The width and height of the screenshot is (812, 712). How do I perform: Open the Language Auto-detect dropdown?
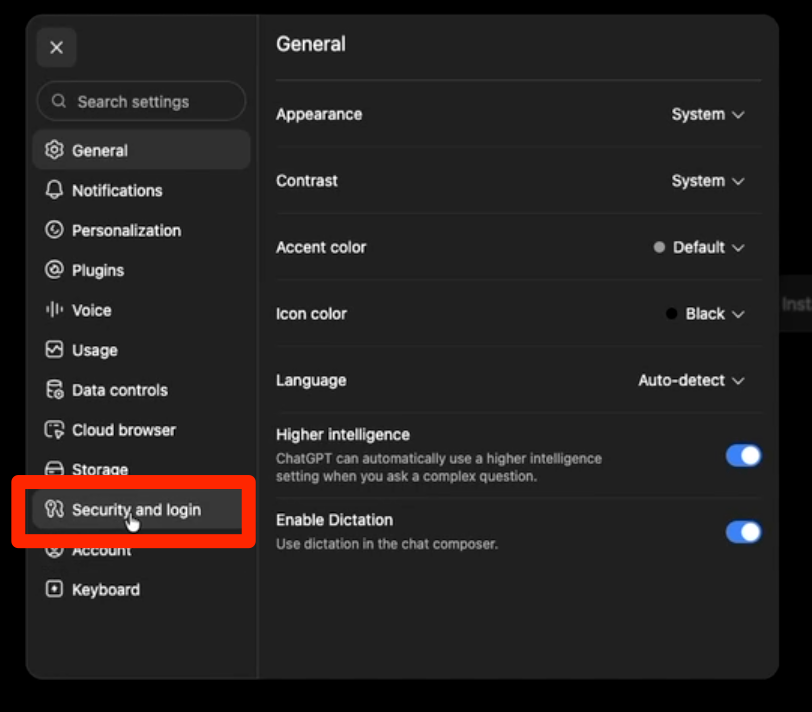pyautogui.click(x=691, y=381)
